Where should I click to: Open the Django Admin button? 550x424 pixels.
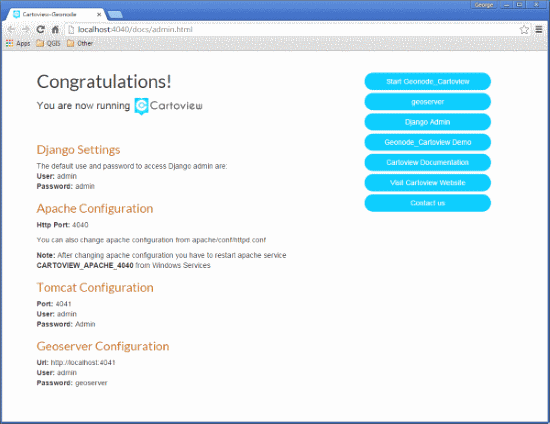pos(428,122)
